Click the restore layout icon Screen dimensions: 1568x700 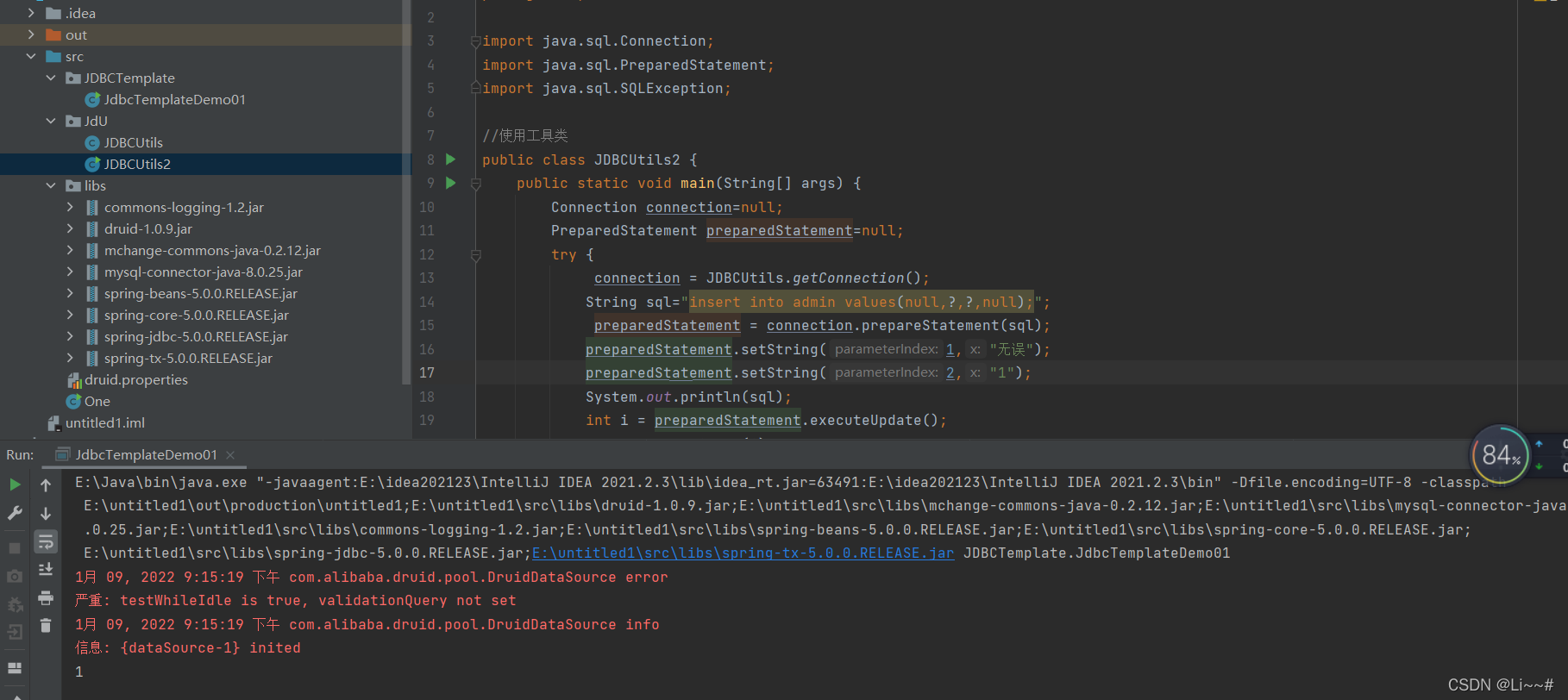point(15,668)
